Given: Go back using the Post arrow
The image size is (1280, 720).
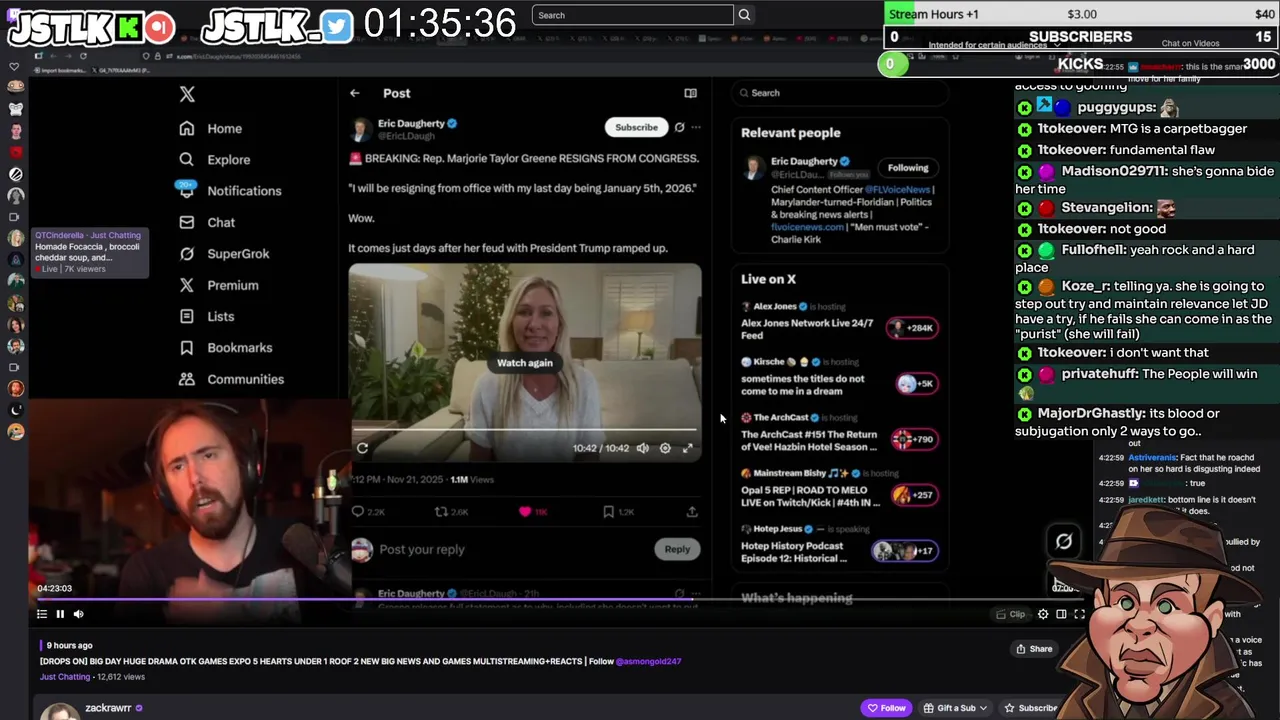Looking at the screenshot, I should (354, 93).
